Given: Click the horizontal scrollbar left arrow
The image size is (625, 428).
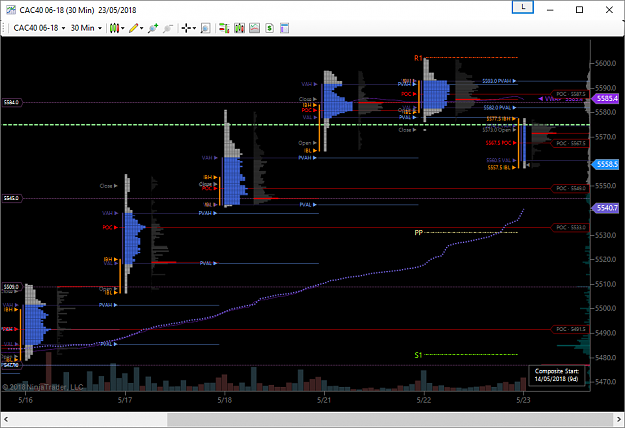Looking at the screenshot, I should tap(6, 419).
